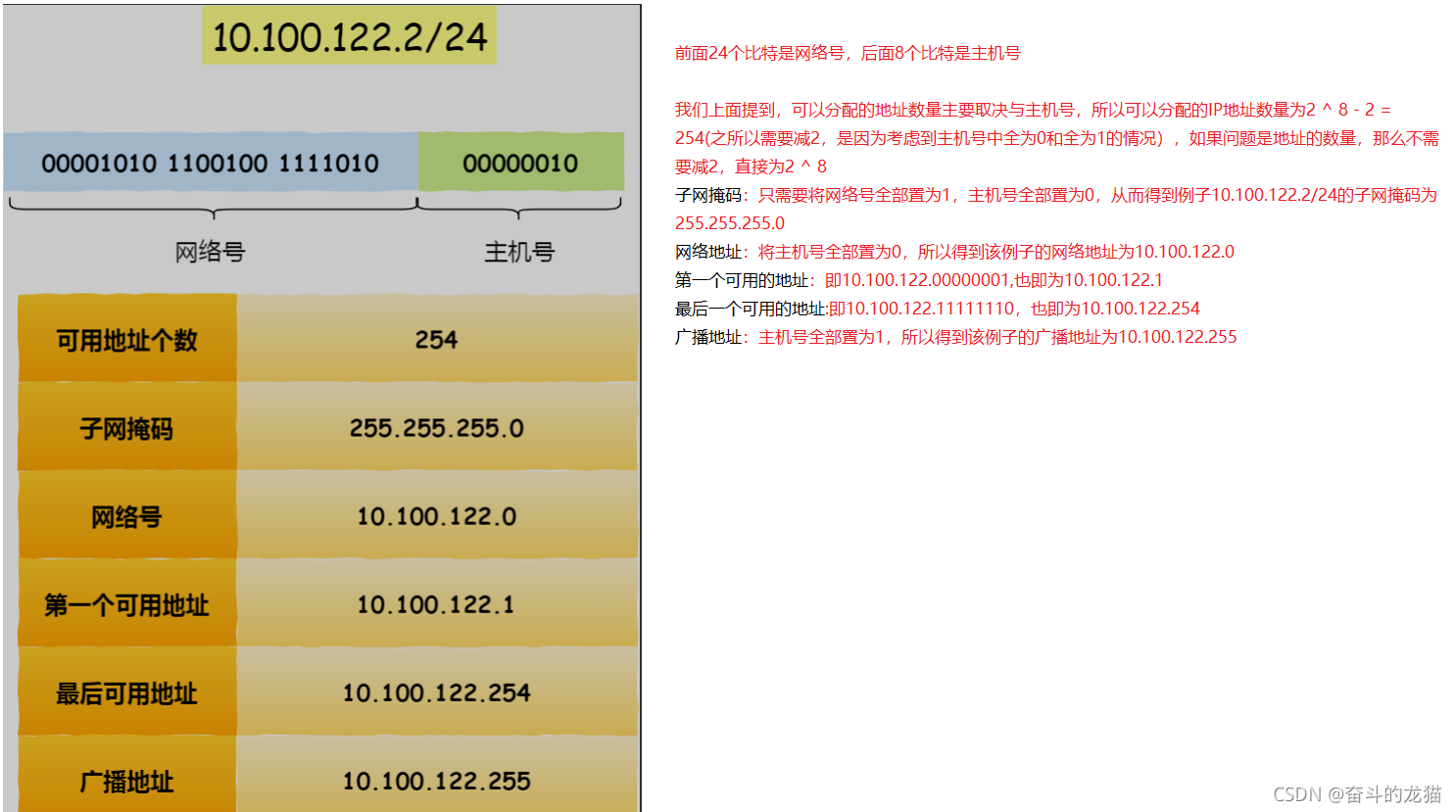Select the 254 value cell

pos(437,339)
